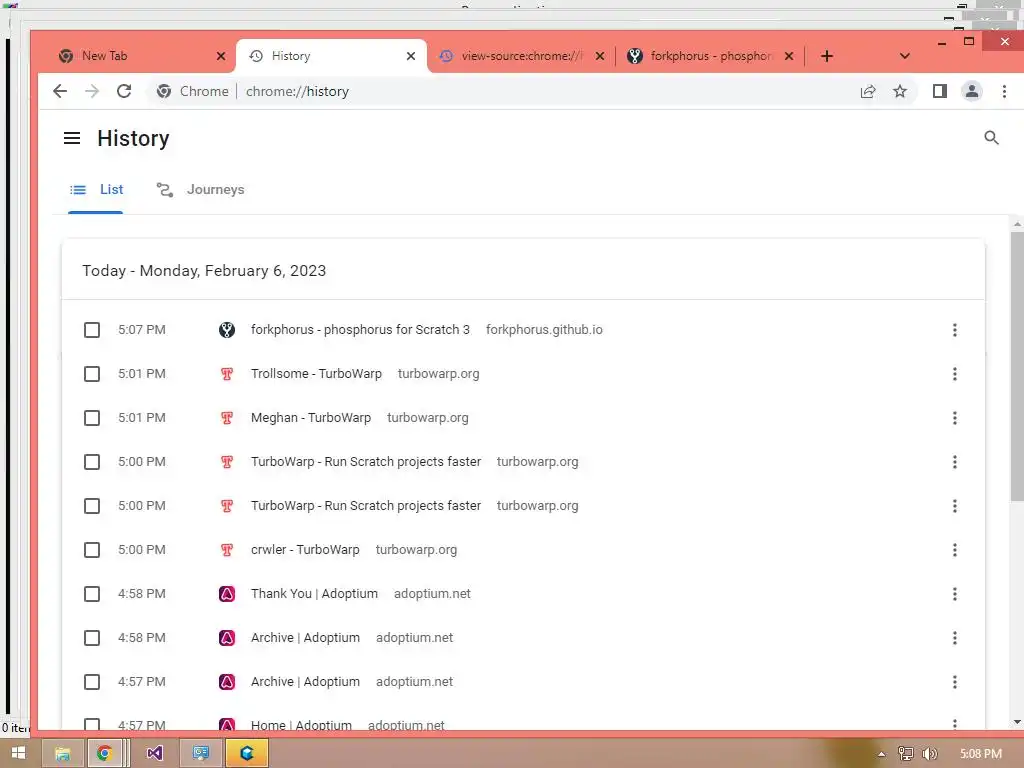This screenshot has height=768, width=1024.
Task: Open Thank You | Adoptium link
Action: [x=314, y=594]
